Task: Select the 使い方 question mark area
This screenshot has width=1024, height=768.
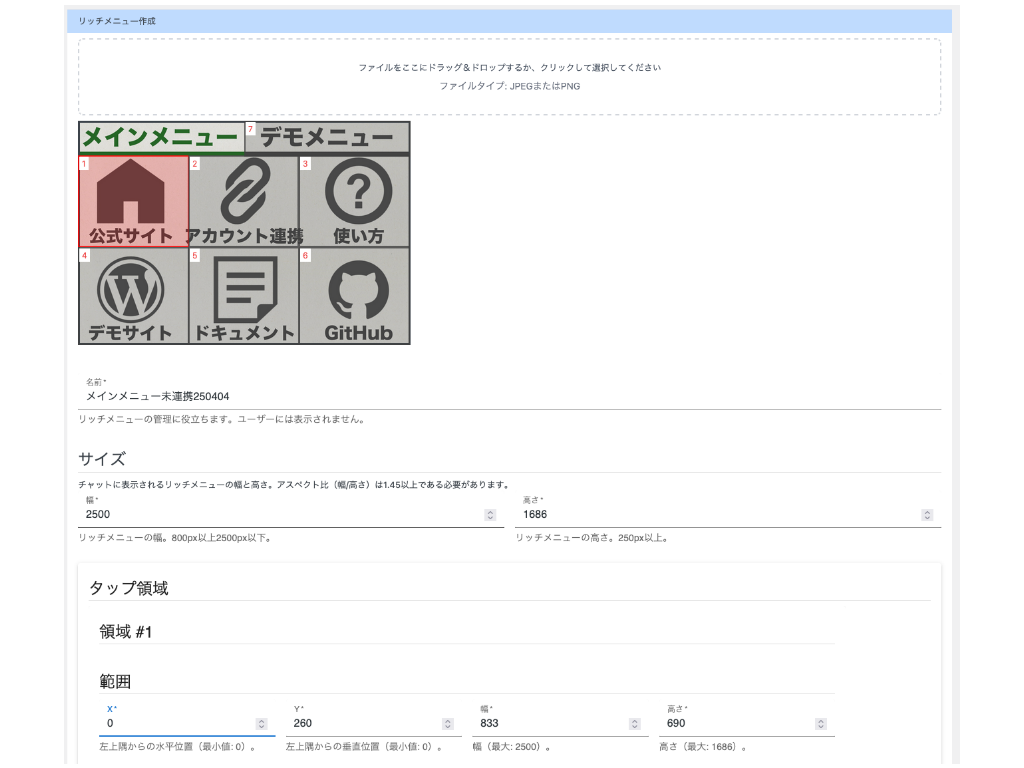Action: [355, 201]
